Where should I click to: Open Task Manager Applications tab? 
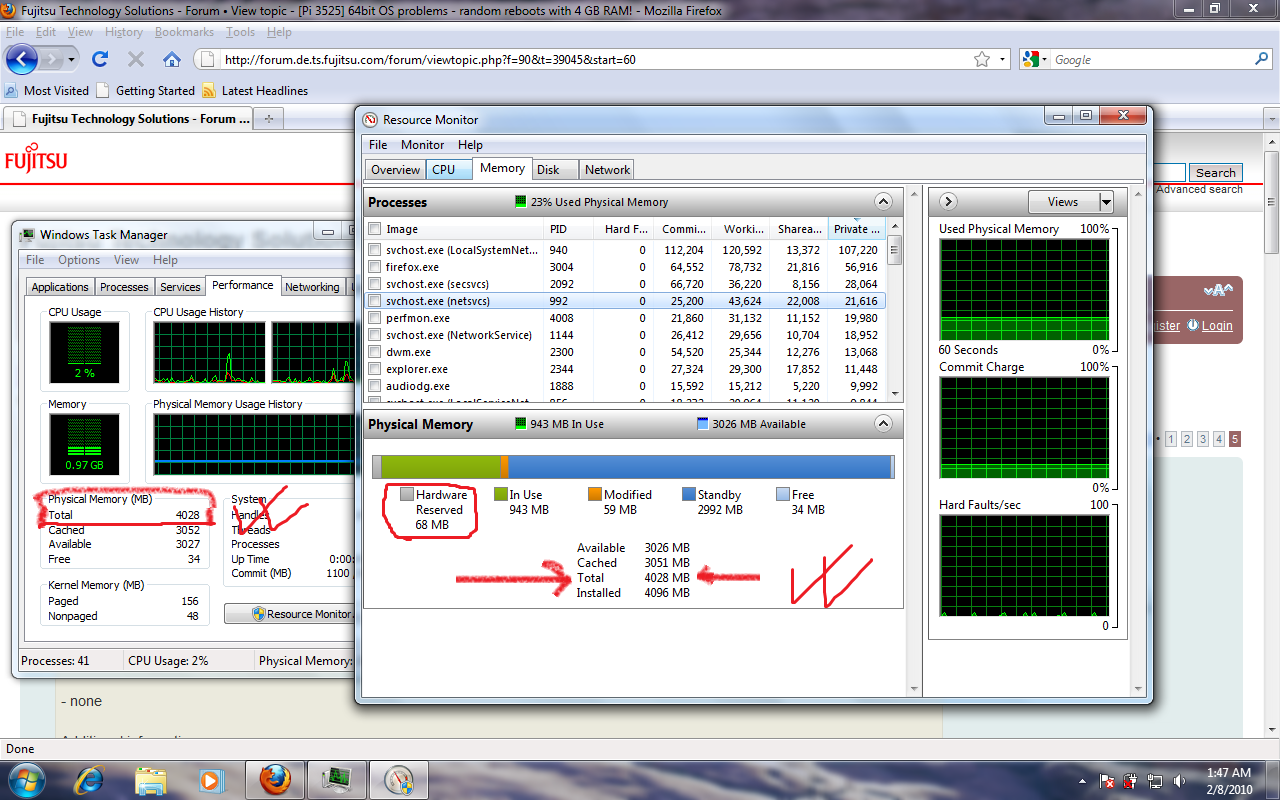60,286
